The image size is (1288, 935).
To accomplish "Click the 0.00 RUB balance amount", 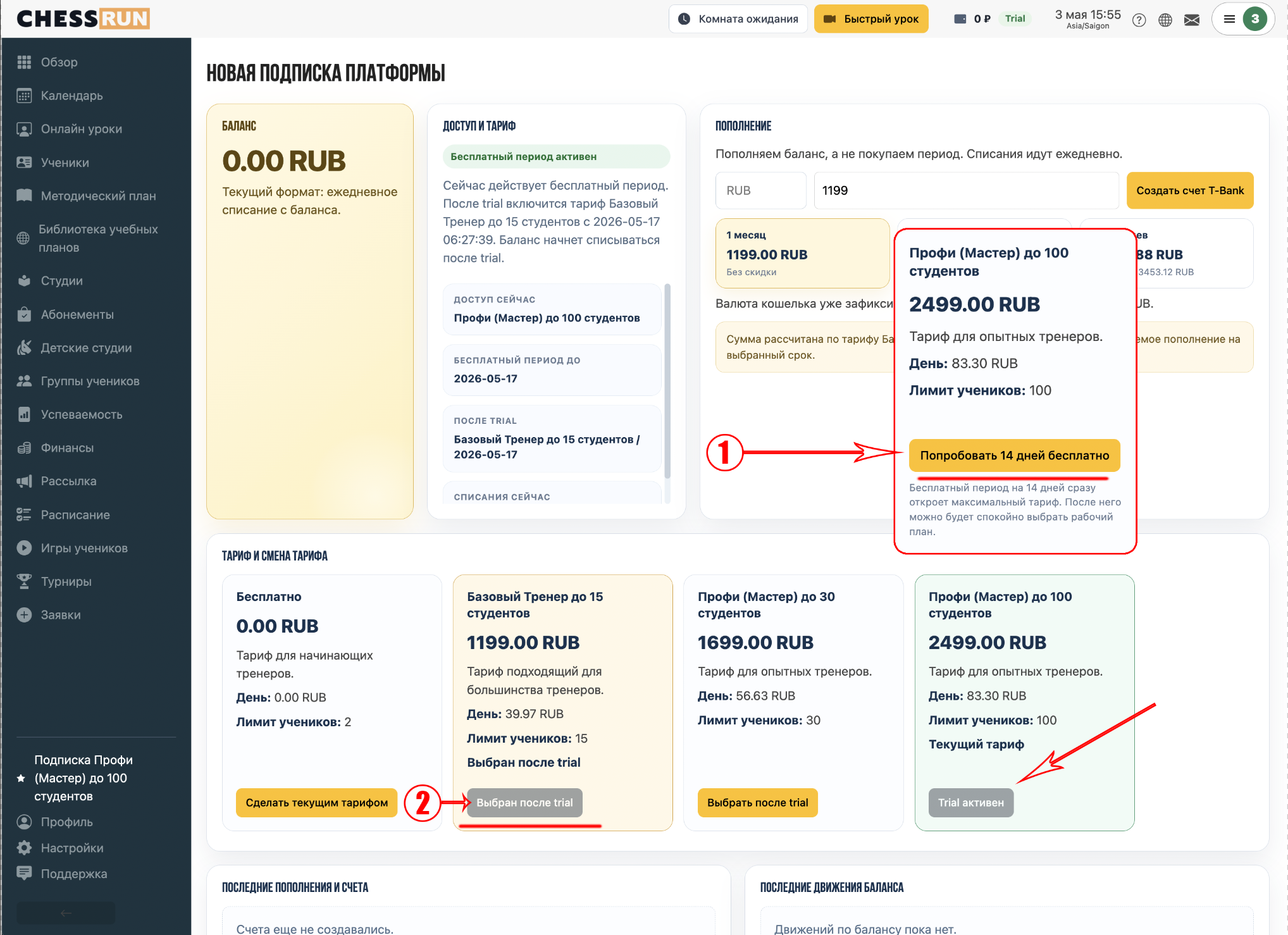I will 284,161.
